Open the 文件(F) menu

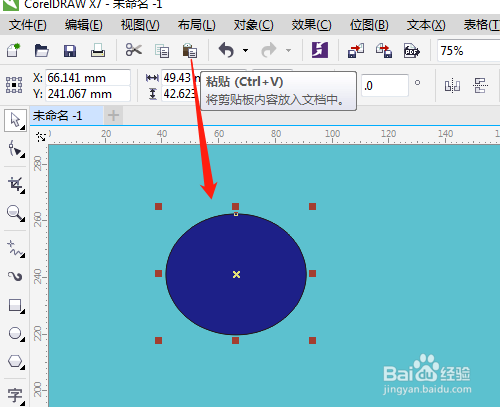click(x=28, y=25)
